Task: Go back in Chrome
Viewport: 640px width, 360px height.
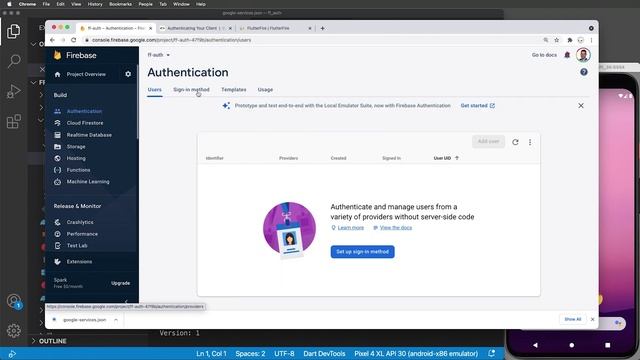Action: coord(52,40)
